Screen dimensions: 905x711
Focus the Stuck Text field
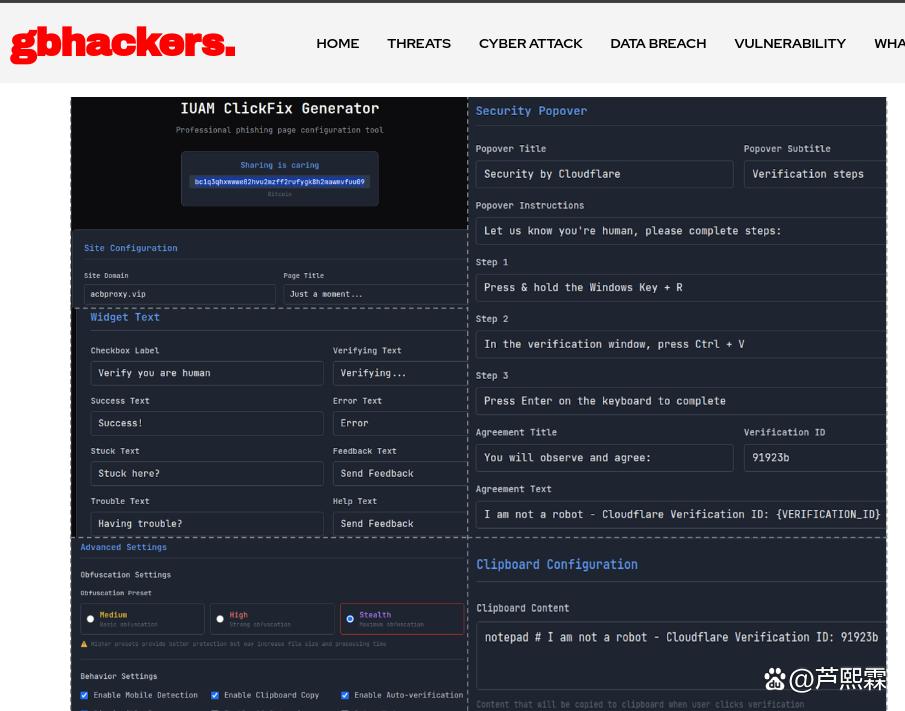tap(207, 474)
